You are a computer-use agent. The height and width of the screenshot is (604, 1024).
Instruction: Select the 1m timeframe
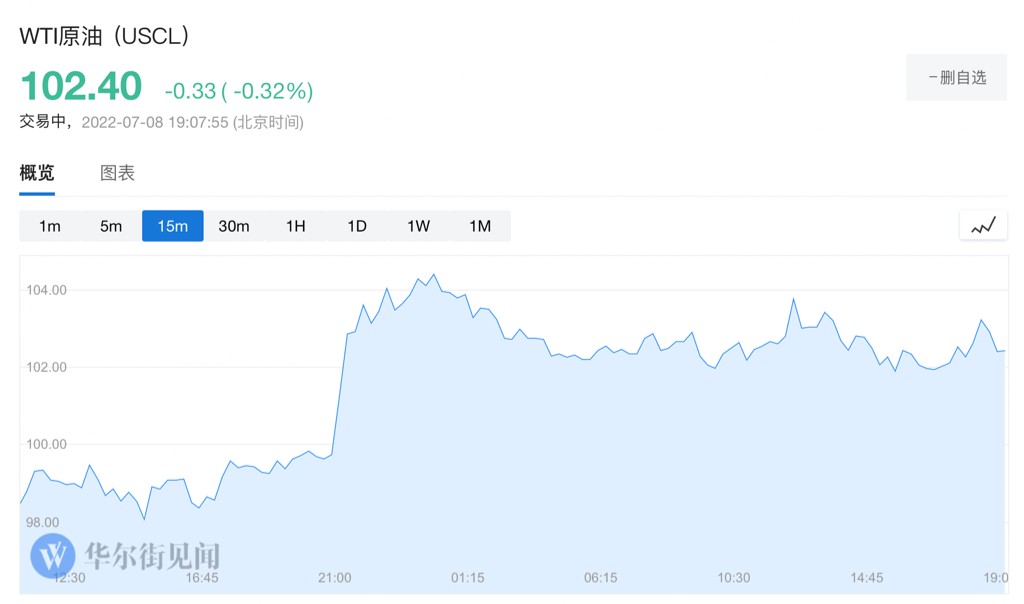50,226
